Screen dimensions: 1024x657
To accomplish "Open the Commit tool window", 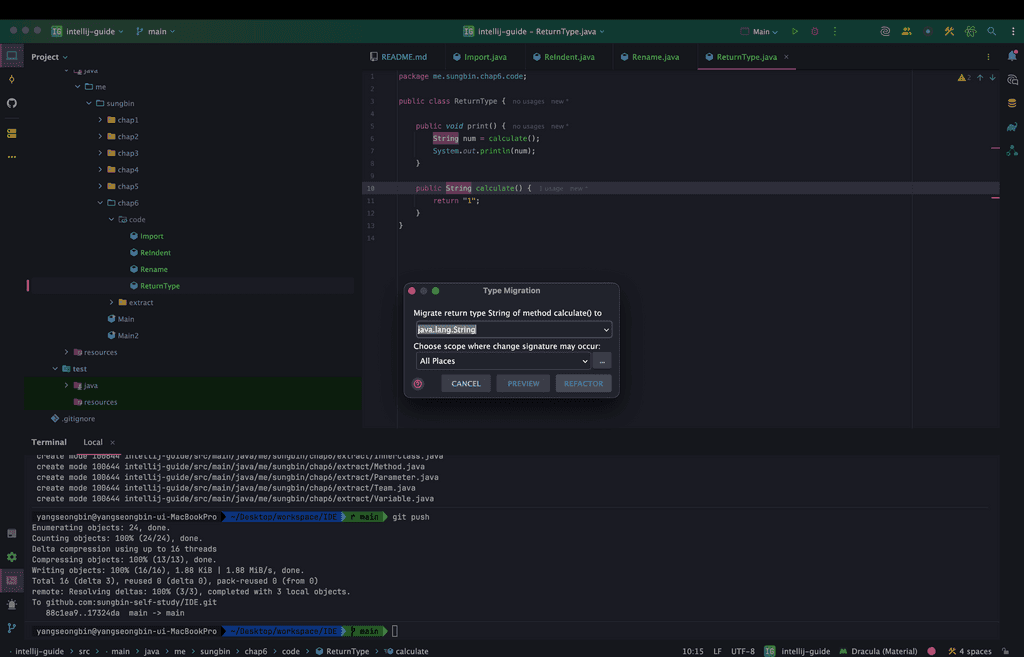I will [x=12, y=79].
